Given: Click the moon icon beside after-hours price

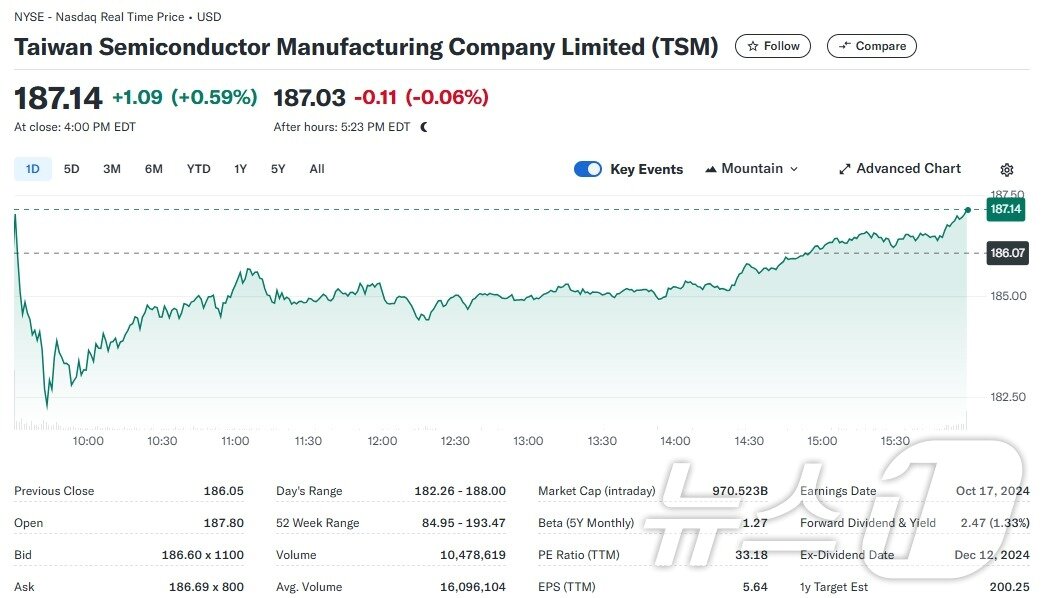Looking at the screenshot, I should [x=421, y=128].
